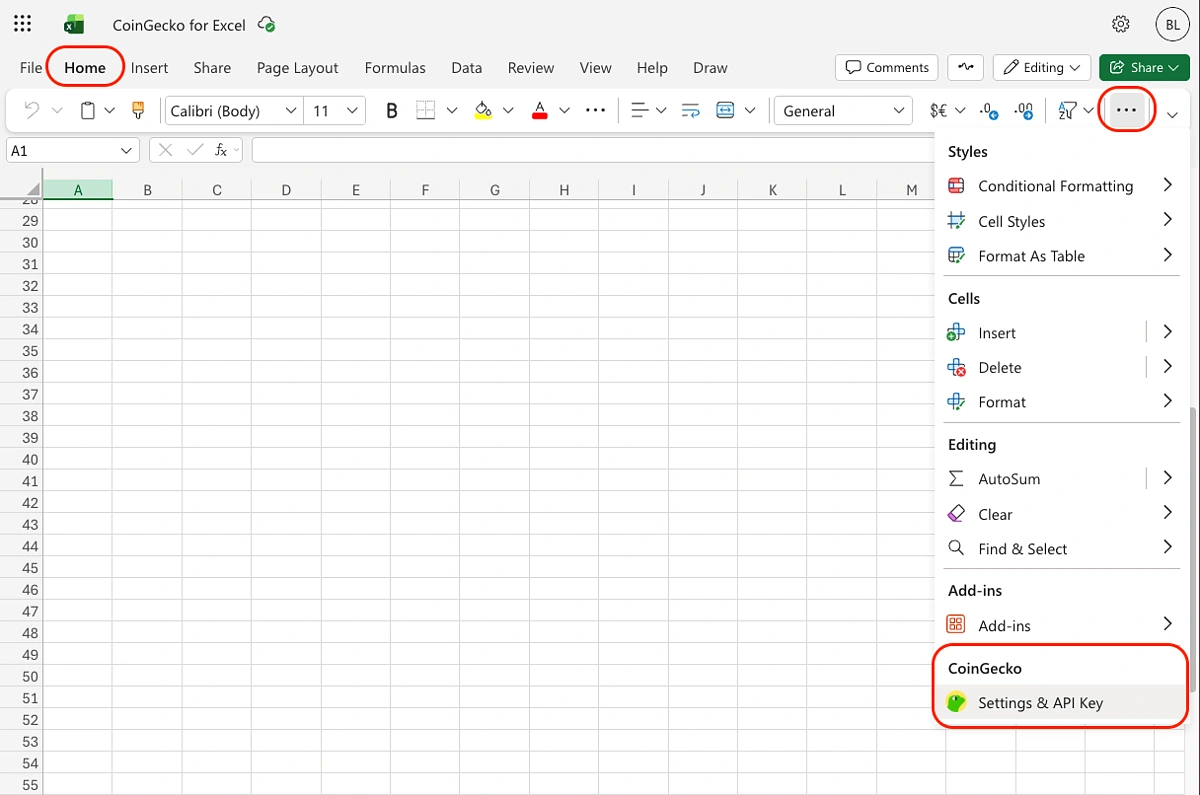The height and width of the screenshot is (795, 1200).
Task: Open more font options ellipsis
Action: click(595, 110)
